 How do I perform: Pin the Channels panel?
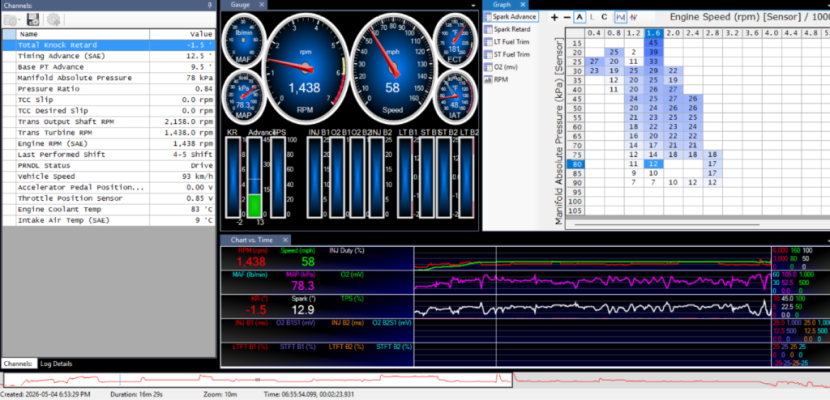[210, 5]
